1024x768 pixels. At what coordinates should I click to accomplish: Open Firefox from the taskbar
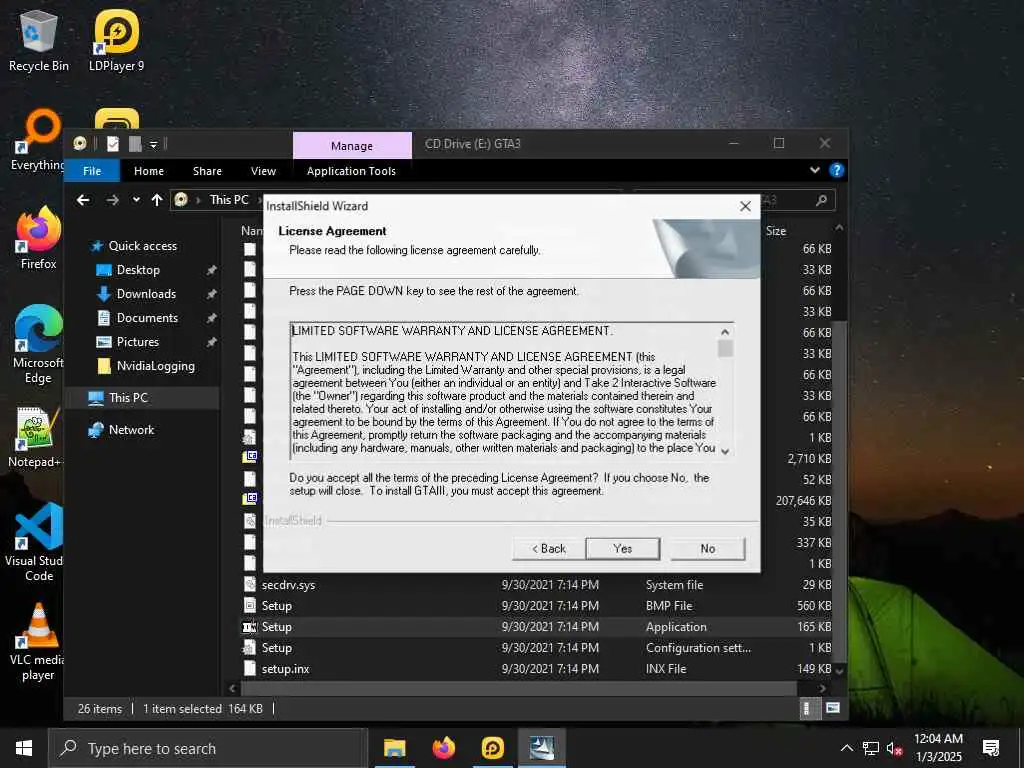click(444, 748)
